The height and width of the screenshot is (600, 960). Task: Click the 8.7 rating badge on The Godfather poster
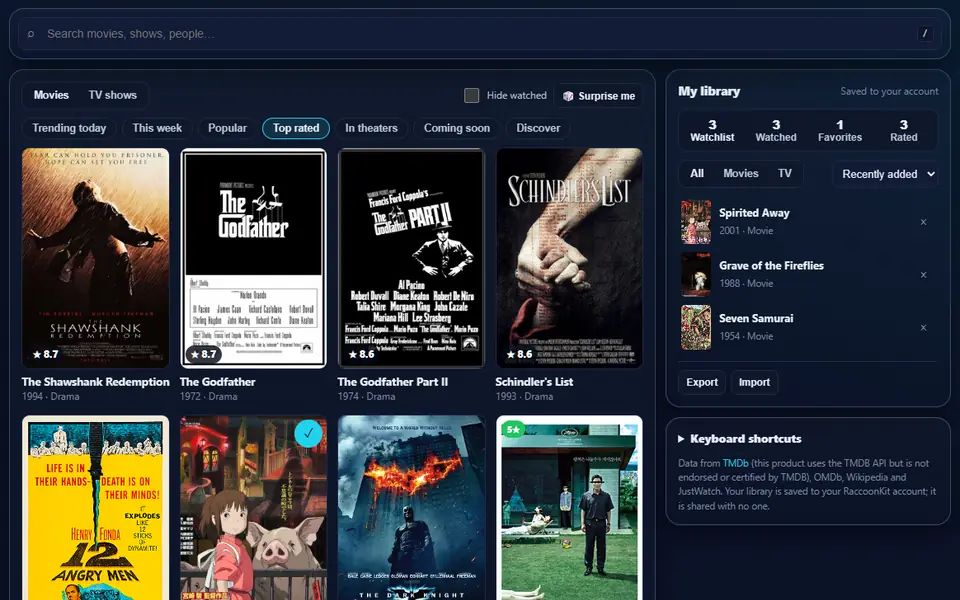204,354
